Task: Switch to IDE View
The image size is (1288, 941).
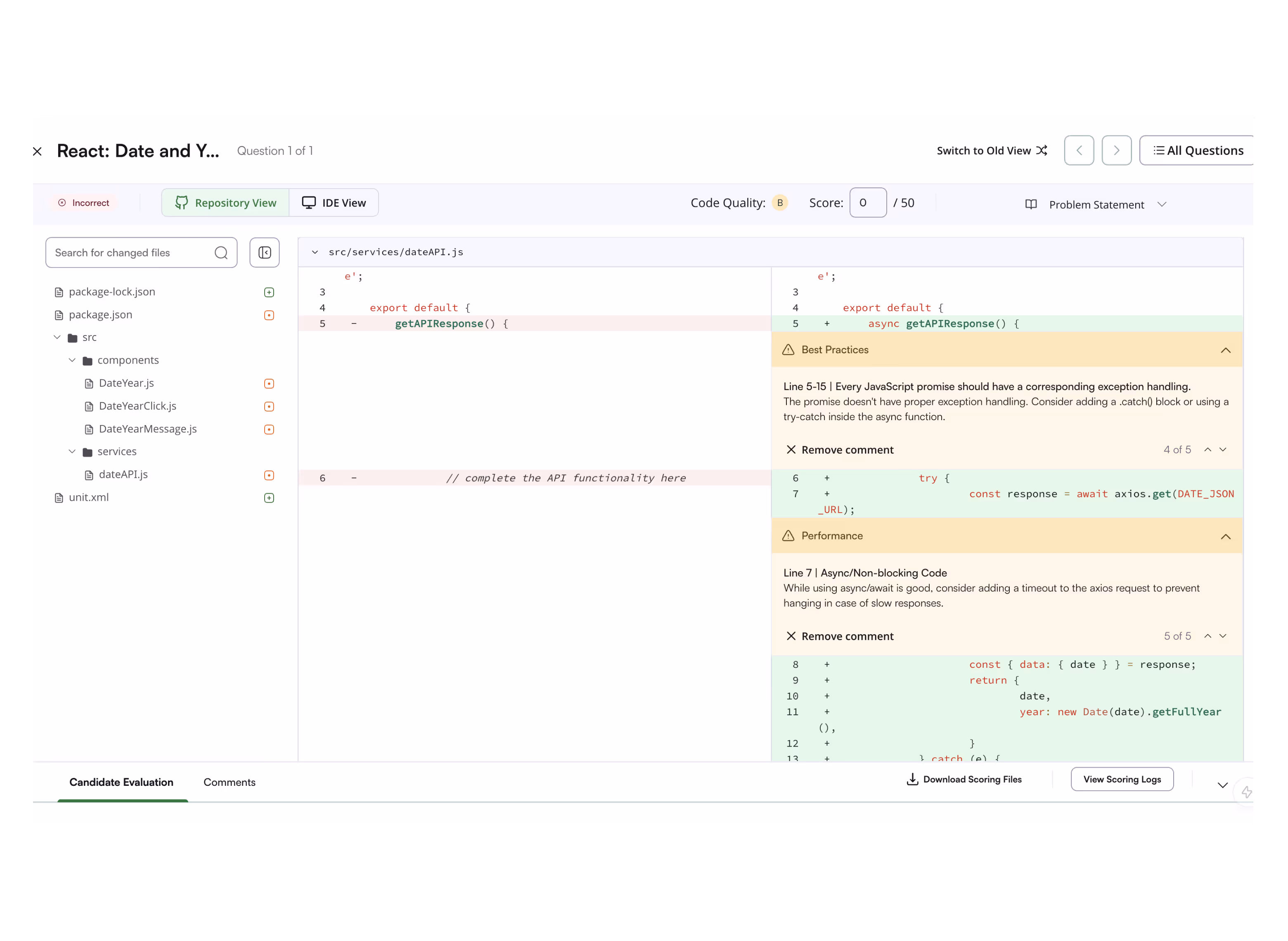Action: coord(334,203)
